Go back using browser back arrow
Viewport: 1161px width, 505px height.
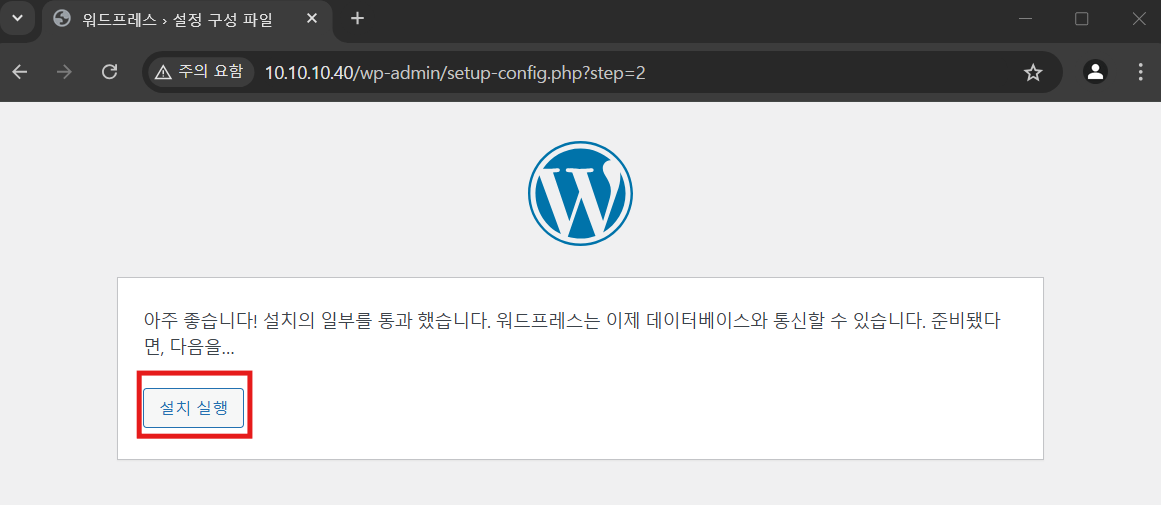tap(20, 72)
